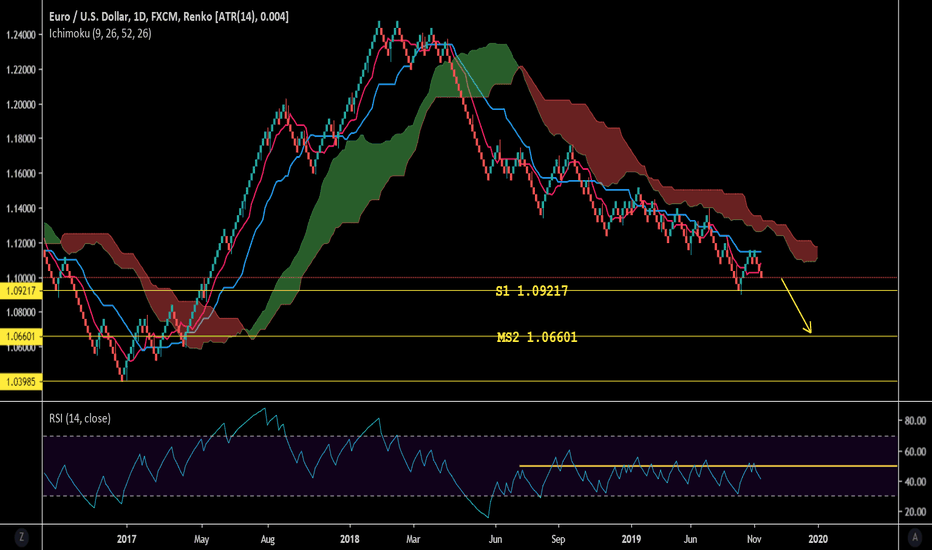Click the 2020 label on the time axis
This screenshot has width=932, height=550.
click(817, 537)
